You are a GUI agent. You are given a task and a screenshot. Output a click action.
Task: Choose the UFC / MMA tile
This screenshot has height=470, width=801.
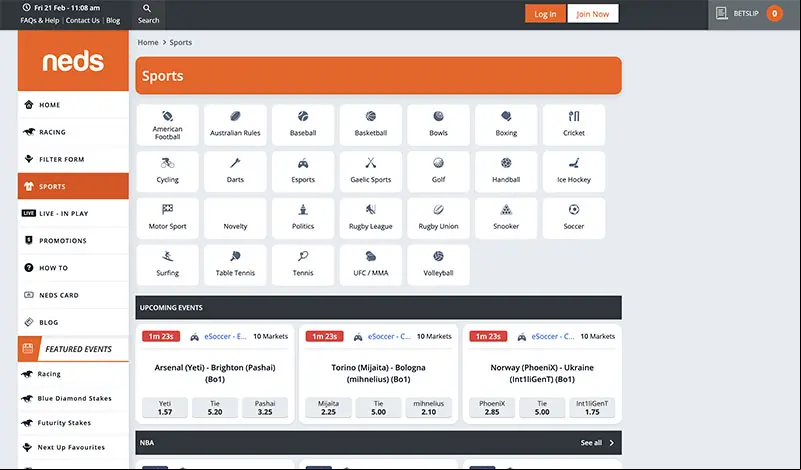pyautogui.click(x=370, y=265)
